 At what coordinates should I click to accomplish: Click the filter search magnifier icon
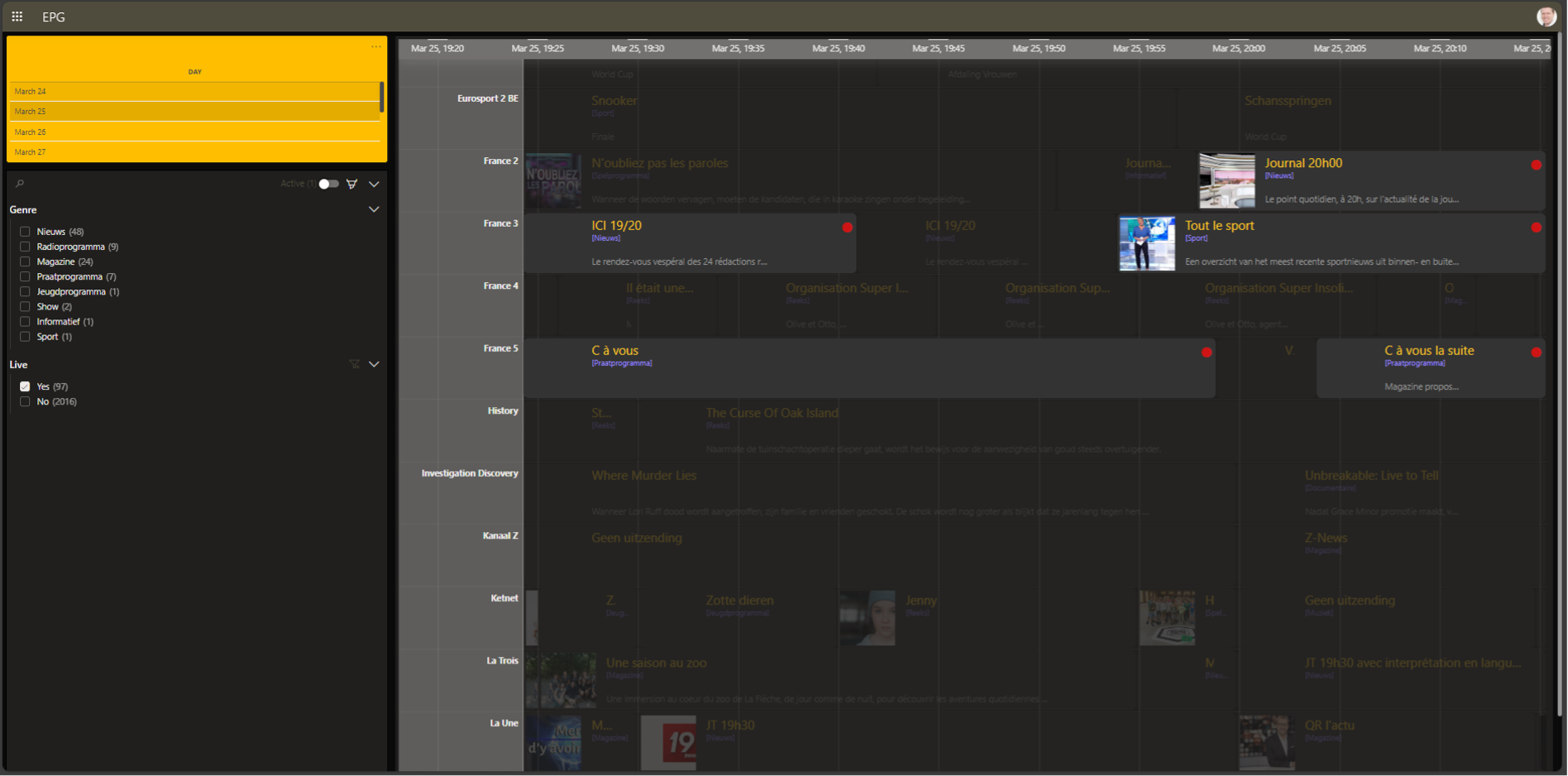[x=20, y=184]
